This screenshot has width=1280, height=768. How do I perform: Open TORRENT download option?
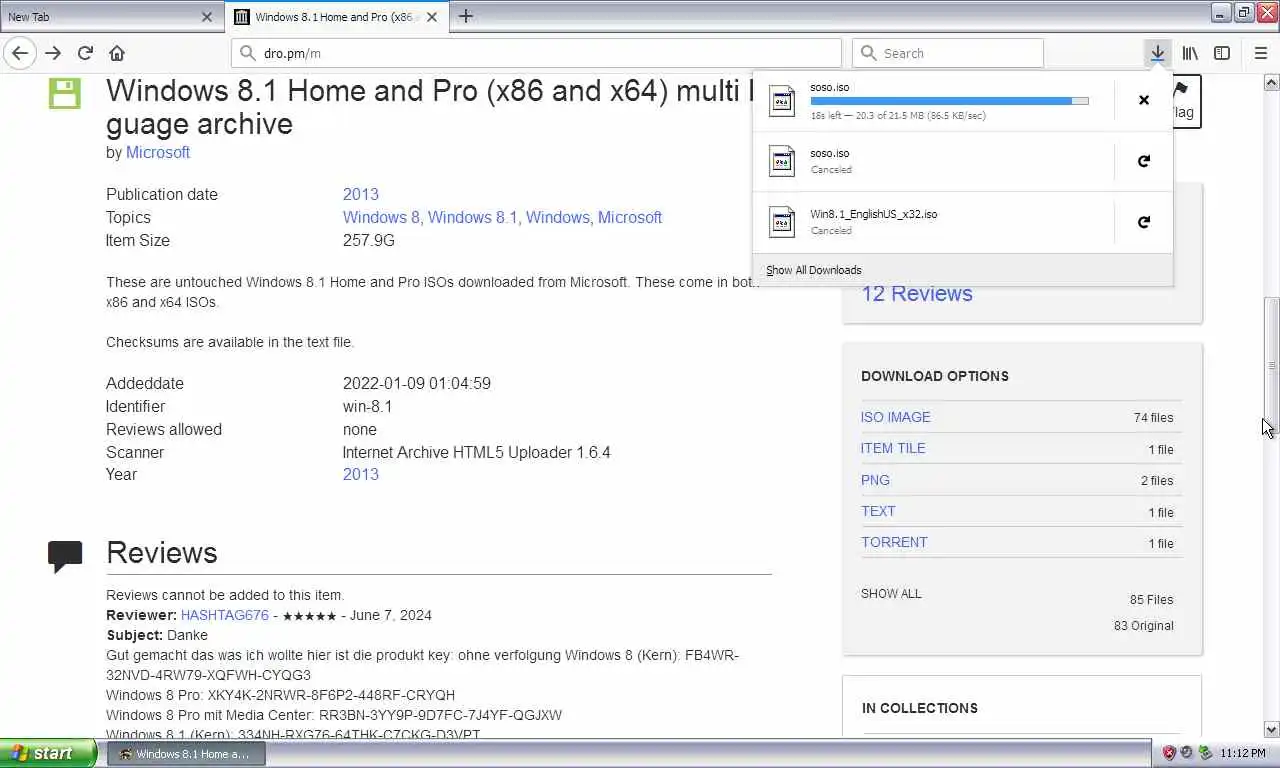click(894, 542)
